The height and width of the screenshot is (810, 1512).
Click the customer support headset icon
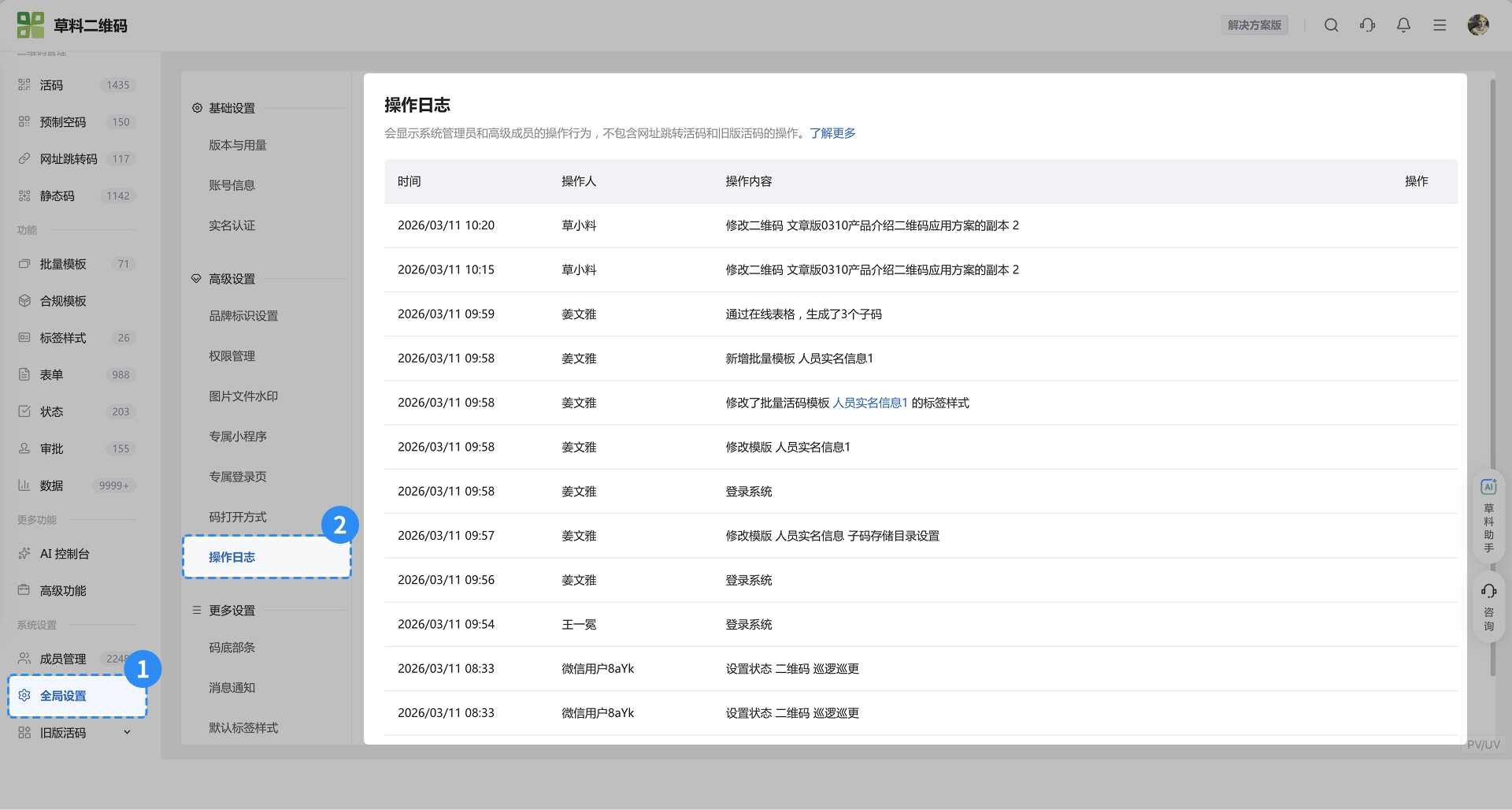[x=1368, y=24]
